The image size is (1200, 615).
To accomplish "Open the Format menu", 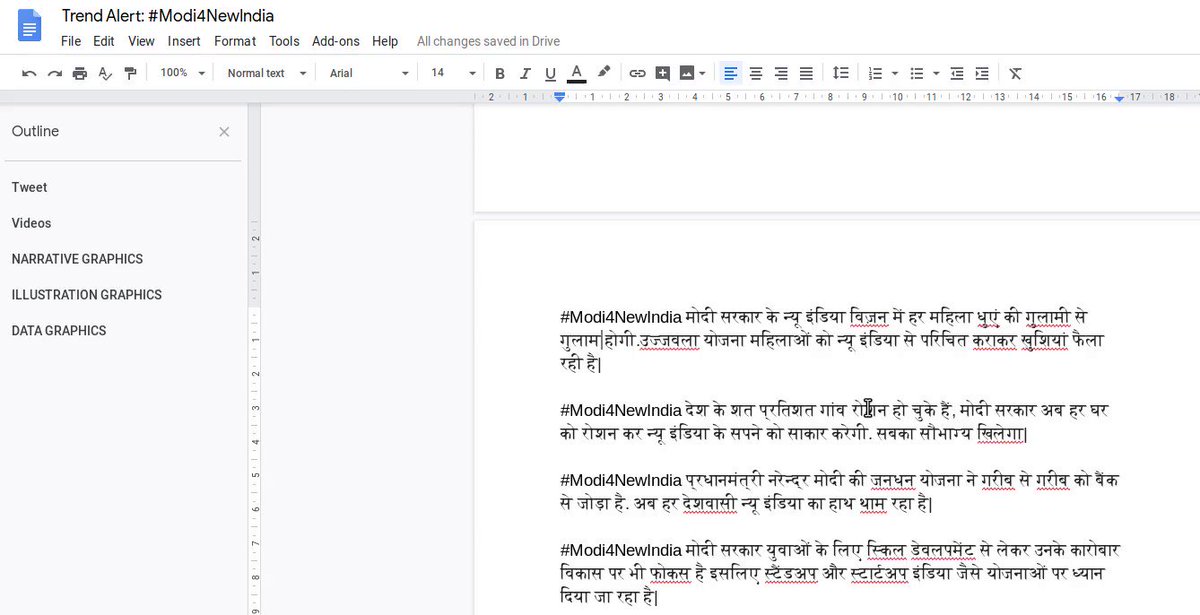I will [235, 41].
